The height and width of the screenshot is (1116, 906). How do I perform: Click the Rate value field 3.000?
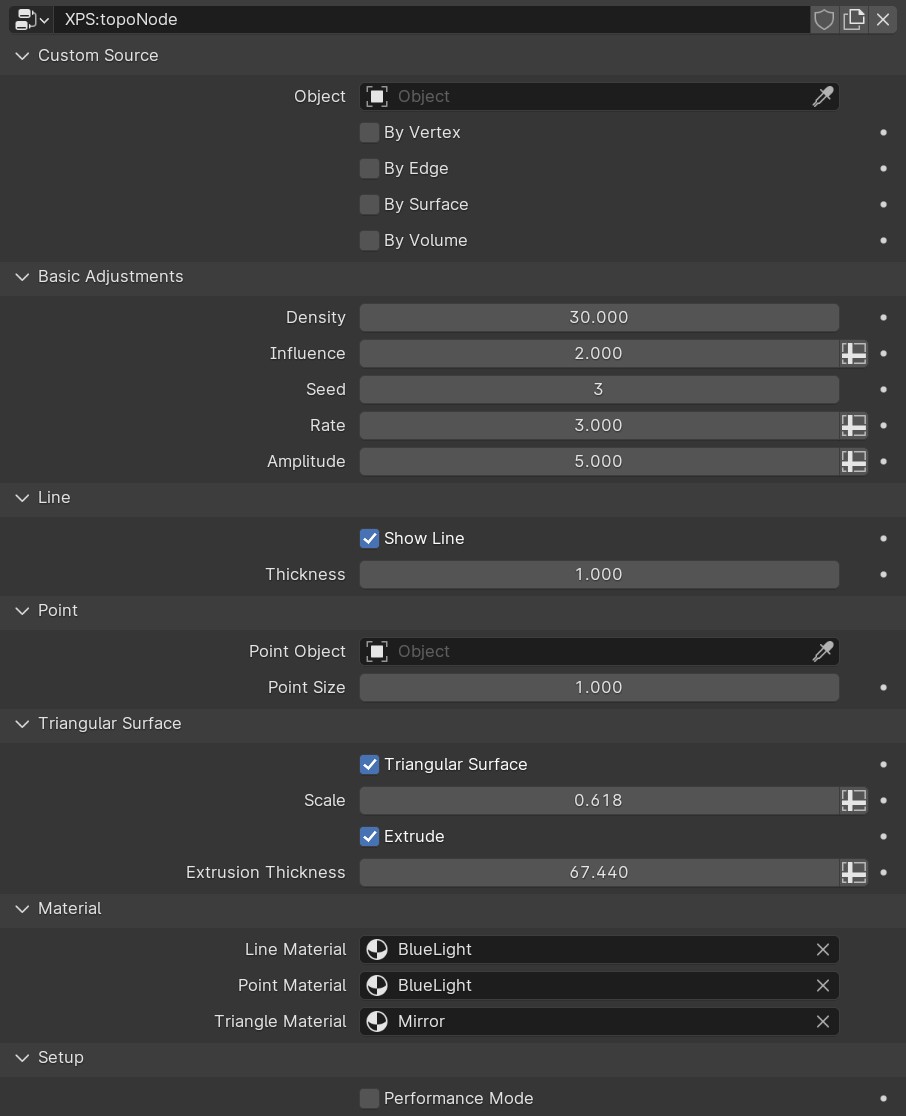[599, 425]
